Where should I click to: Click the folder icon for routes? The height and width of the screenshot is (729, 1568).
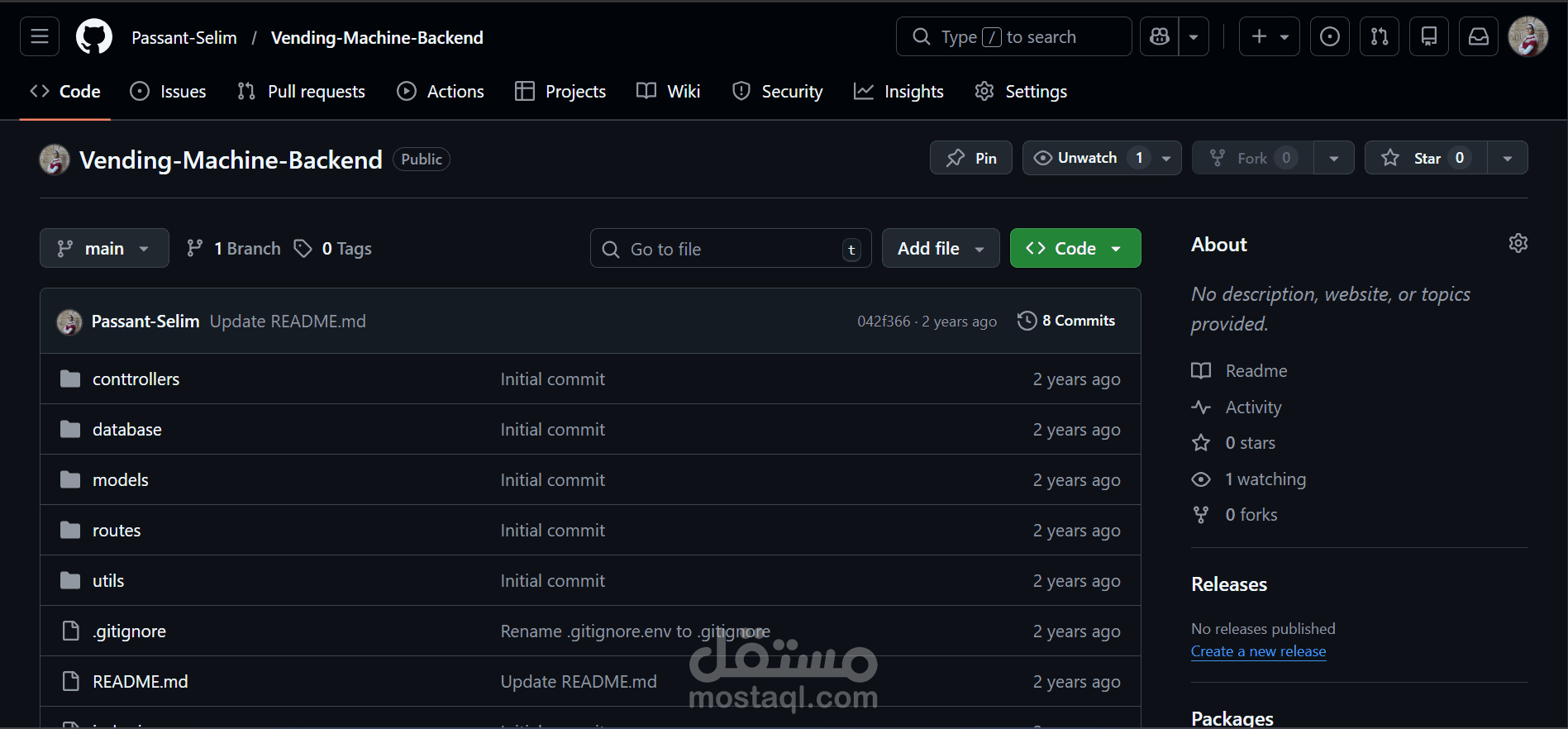pos(70,530)
